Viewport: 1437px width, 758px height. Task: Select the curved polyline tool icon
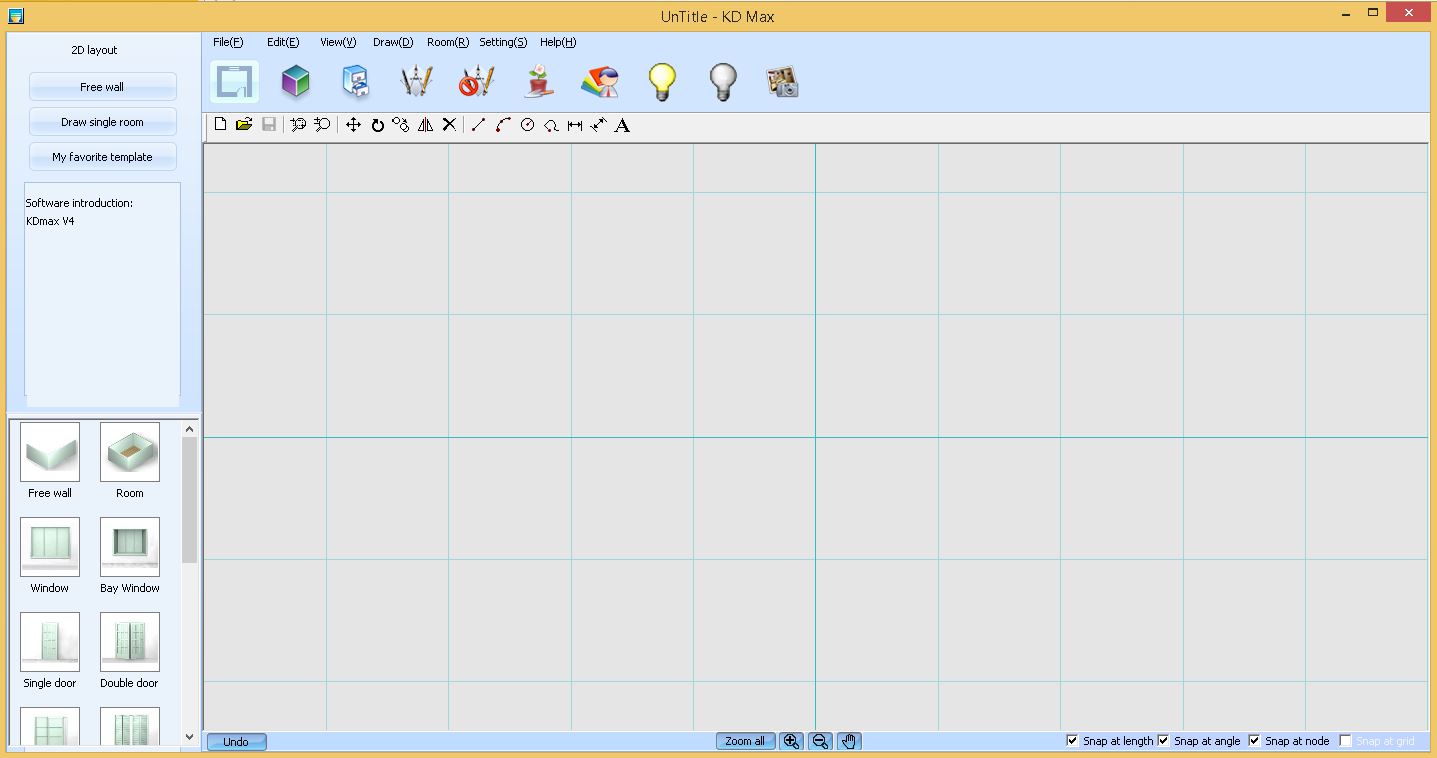tap(551, 125)
